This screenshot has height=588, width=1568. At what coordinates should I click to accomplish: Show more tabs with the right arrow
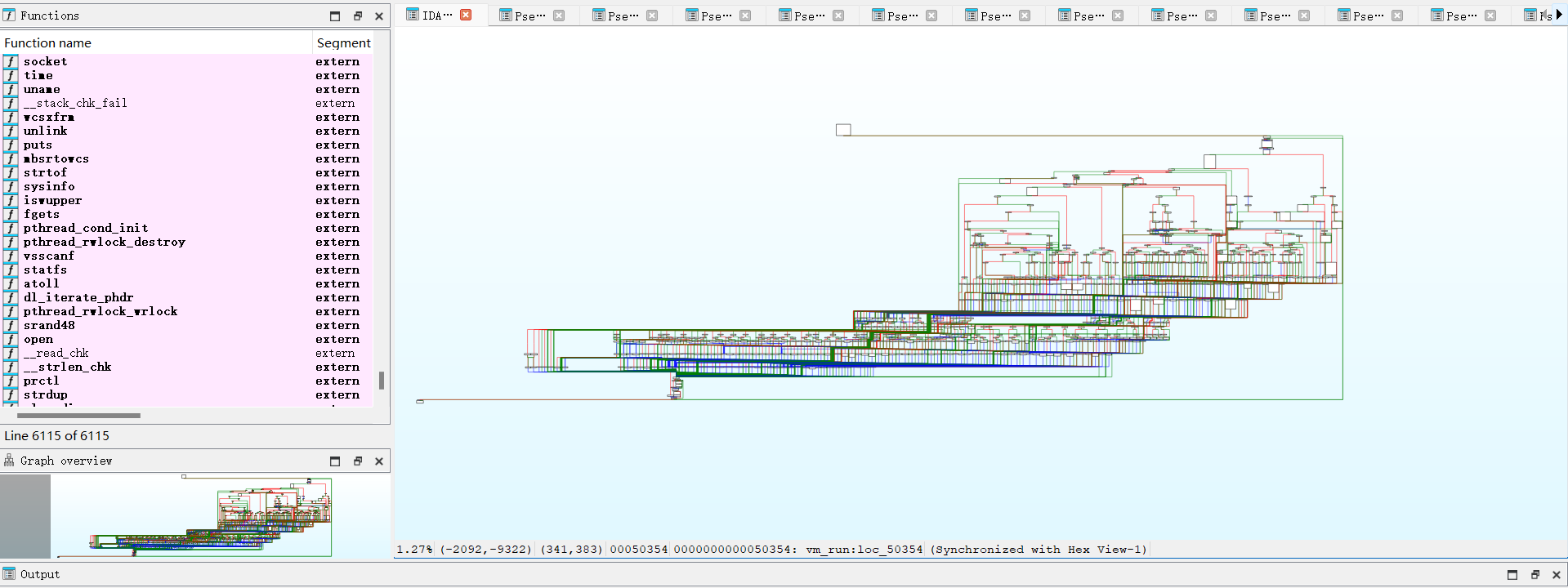pyautogui.click(x=1559, y=15)
